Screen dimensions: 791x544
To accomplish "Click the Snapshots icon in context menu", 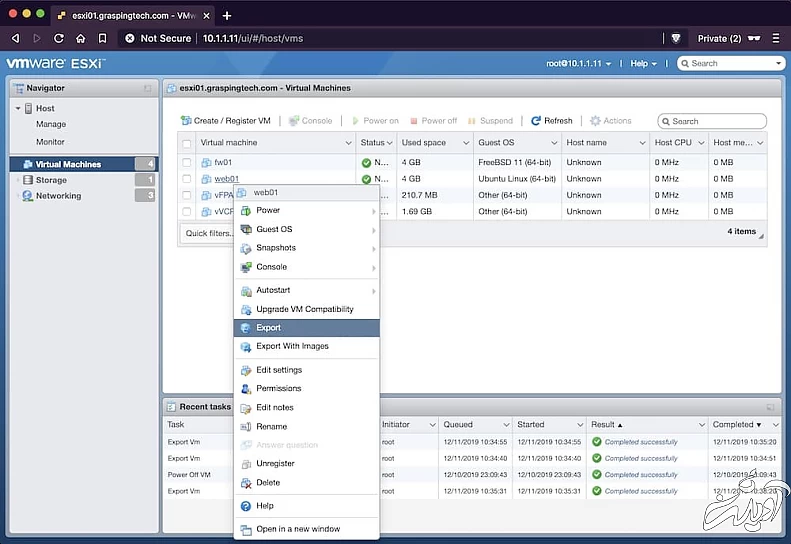I will (x=246, y=248).
